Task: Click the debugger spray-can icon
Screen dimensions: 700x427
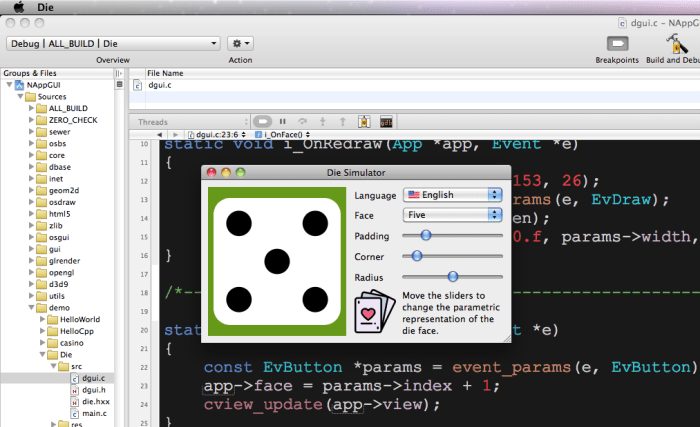Action: click(363, 121)
